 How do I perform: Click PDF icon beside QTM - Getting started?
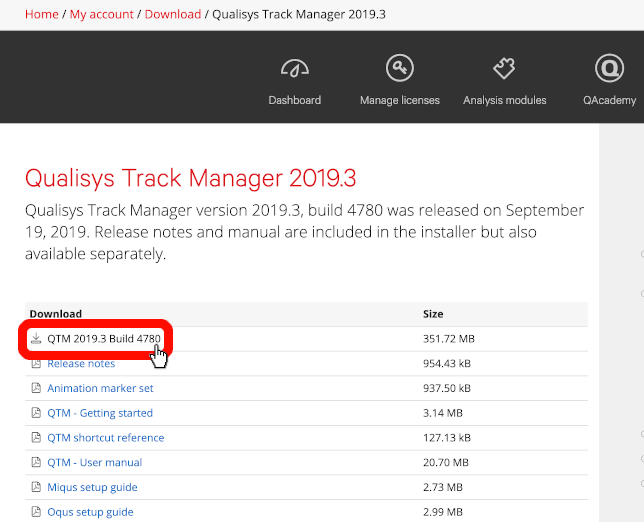(36, 413)
